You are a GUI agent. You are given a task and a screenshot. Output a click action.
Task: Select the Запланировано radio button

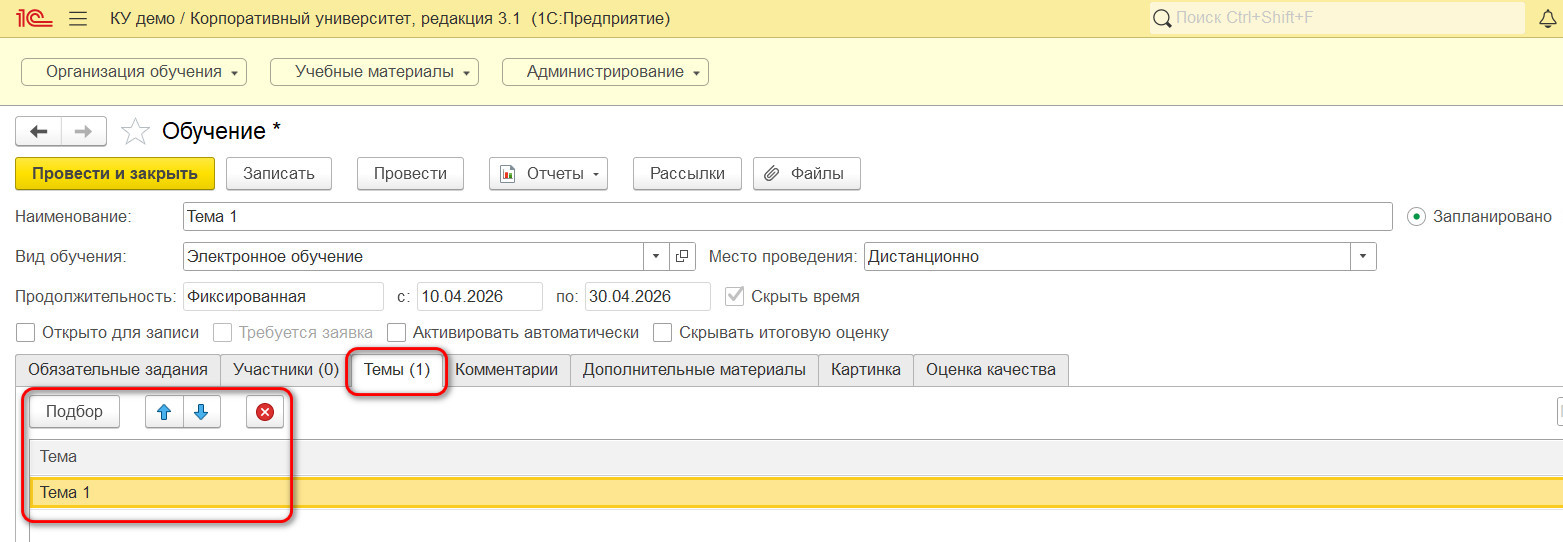(1416, 216)
